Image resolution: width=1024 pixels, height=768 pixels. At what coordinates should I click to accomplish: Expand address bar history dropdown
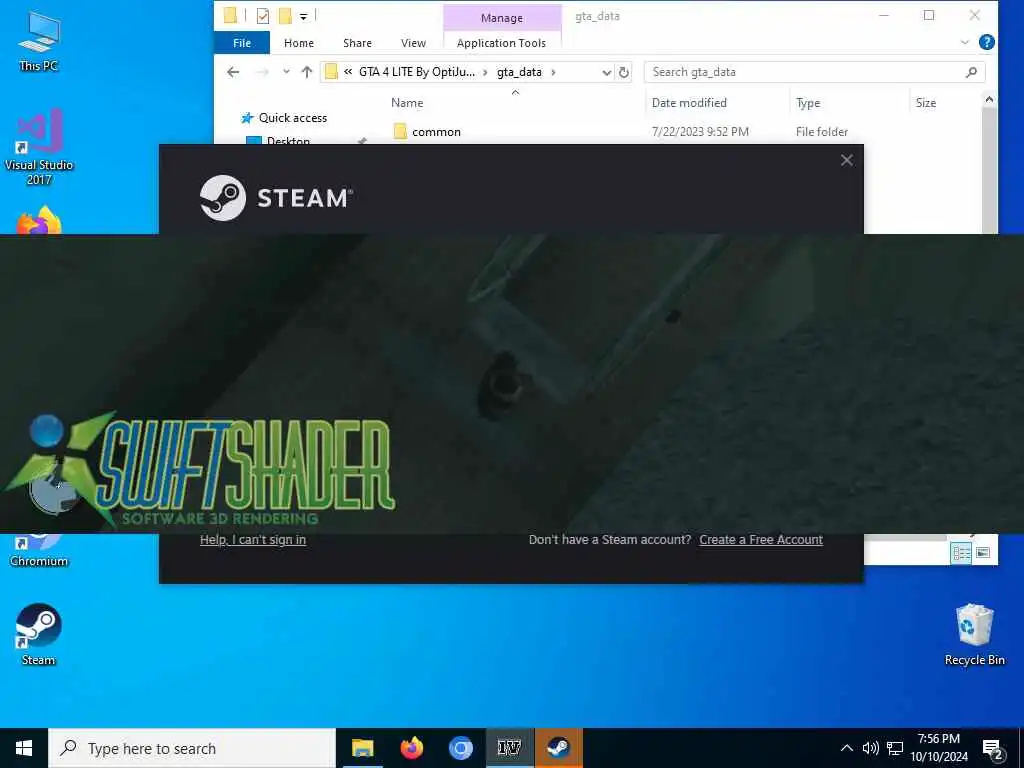(x=606, y=72)
